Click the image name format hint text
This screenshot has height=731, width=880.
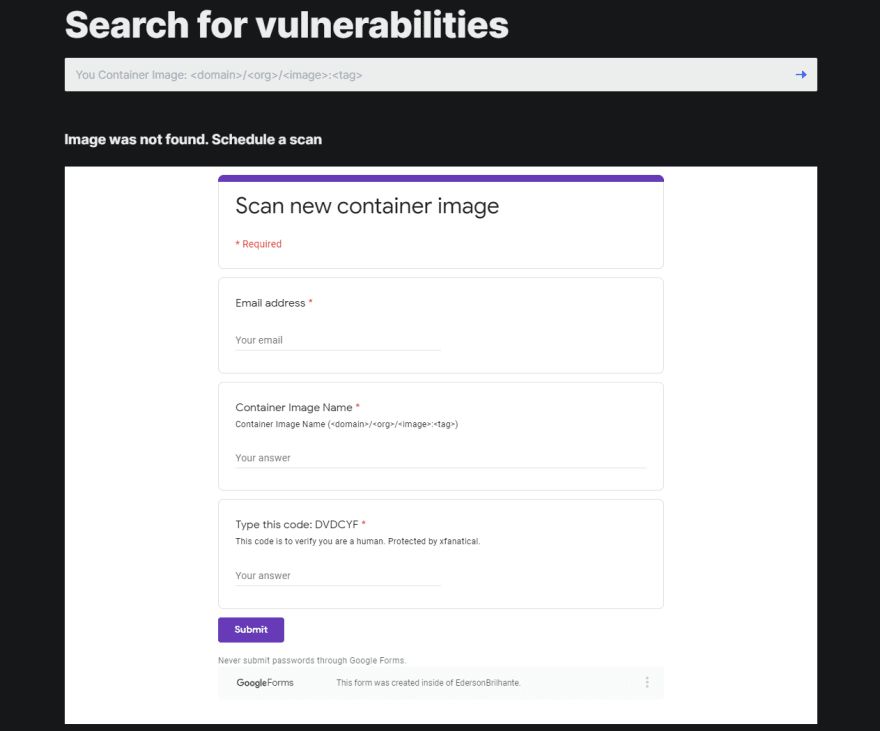(x=346, y=424)
